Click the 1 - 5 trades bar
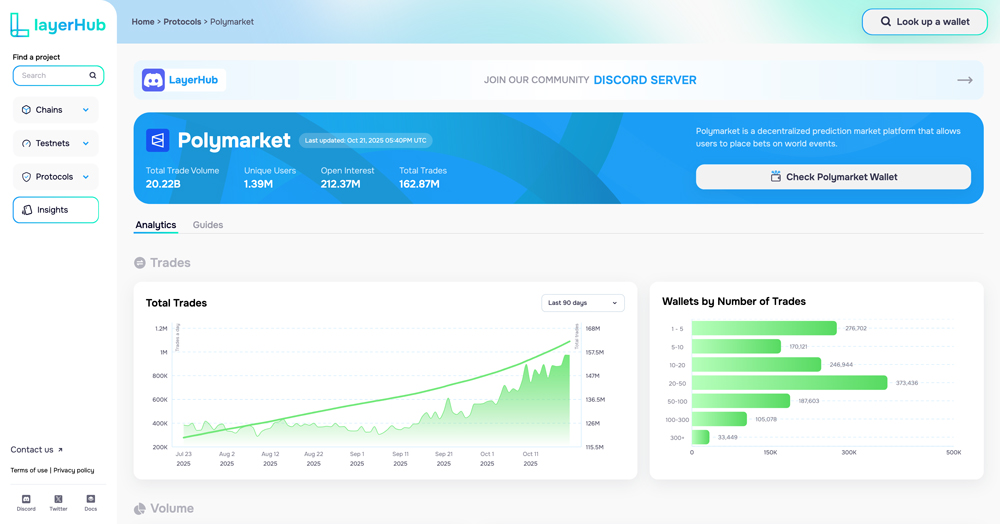1000x524 pixels. click(764, 328)
